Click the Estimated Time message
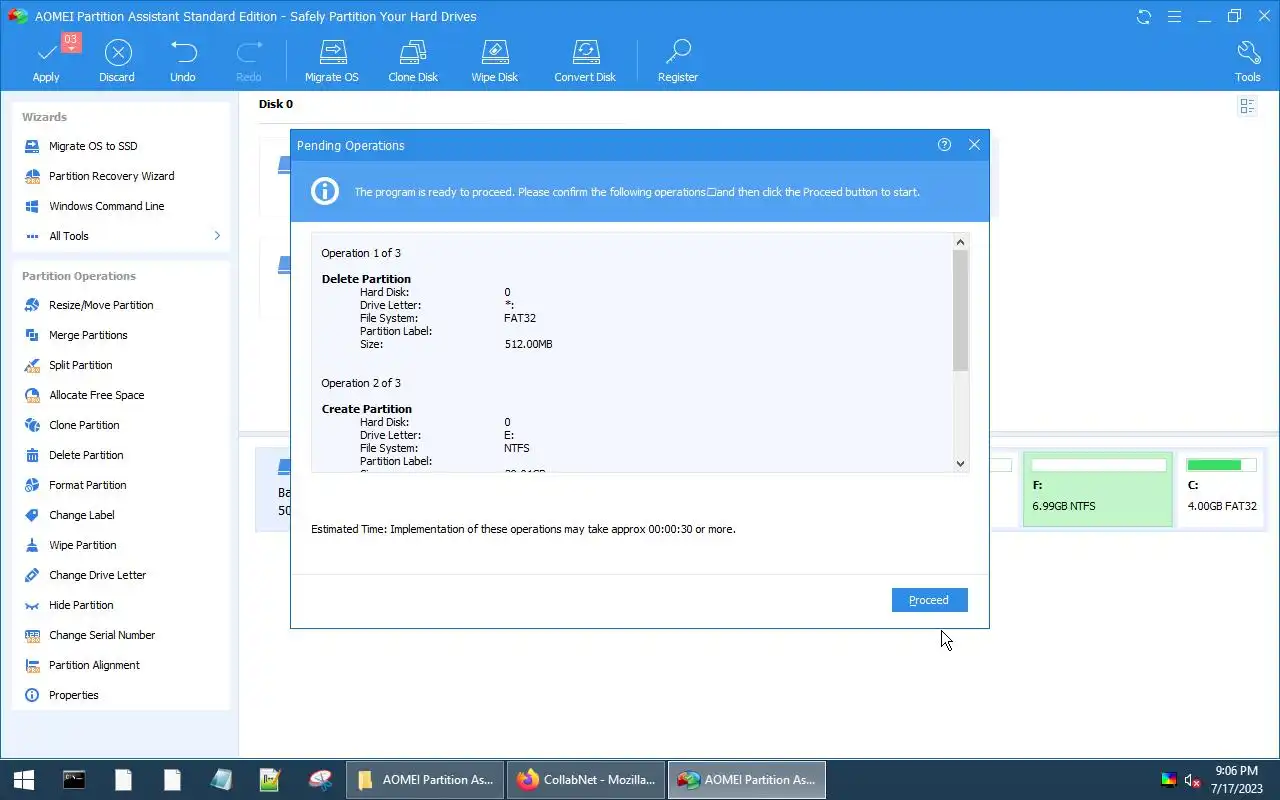This screenshot has height=800, width=1280. click(x=523, y=529)
